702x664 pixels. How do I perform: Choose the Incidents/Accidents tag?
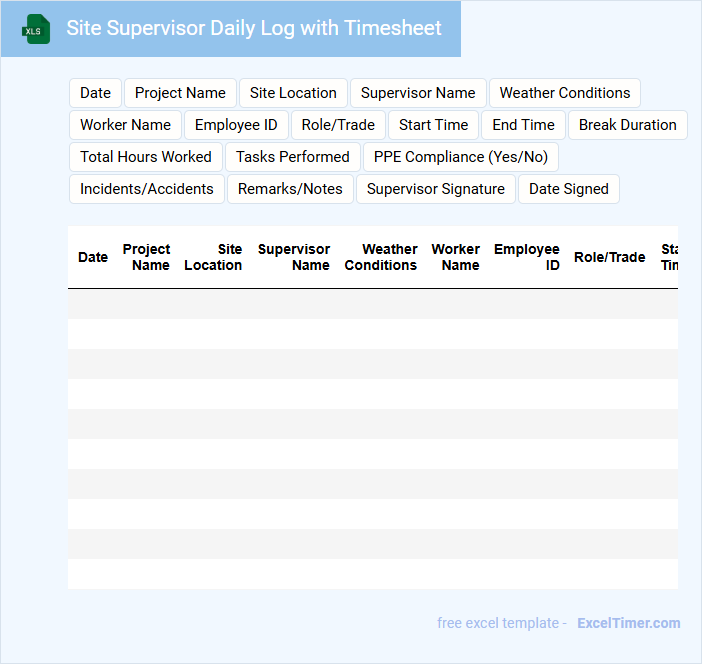click(x=147, y=189)
